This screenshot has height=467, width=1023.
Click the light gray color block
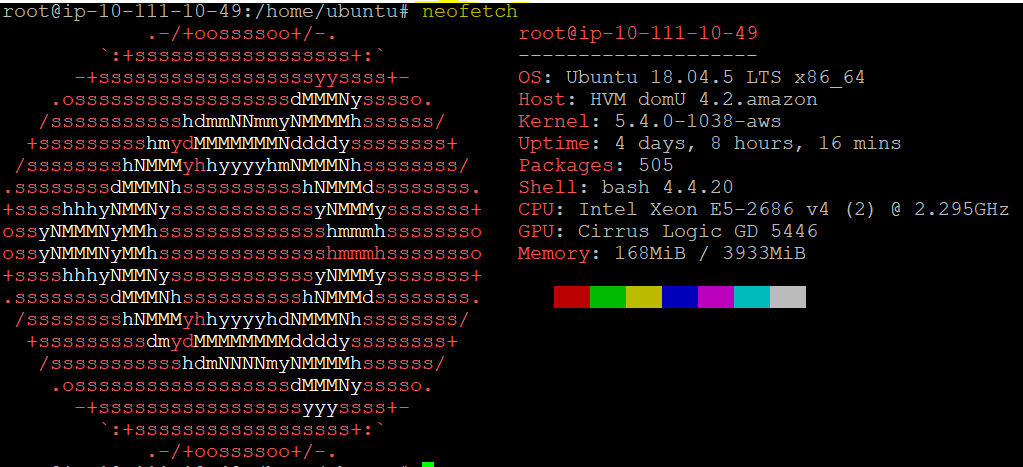click(788, 297)
